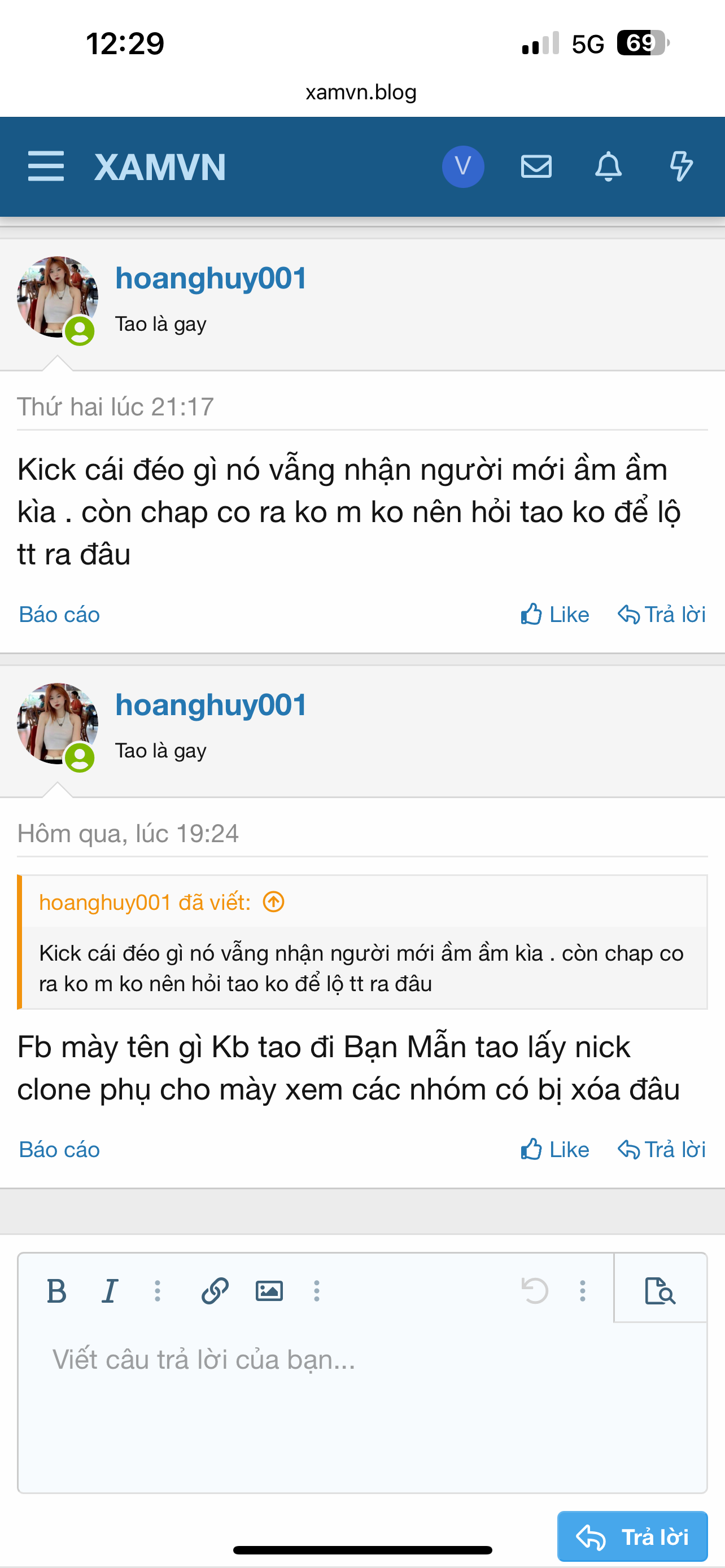This screenshot has width=725, height=1568.
Task: Open the V user account avatar
Action: [x=462, y=166]
